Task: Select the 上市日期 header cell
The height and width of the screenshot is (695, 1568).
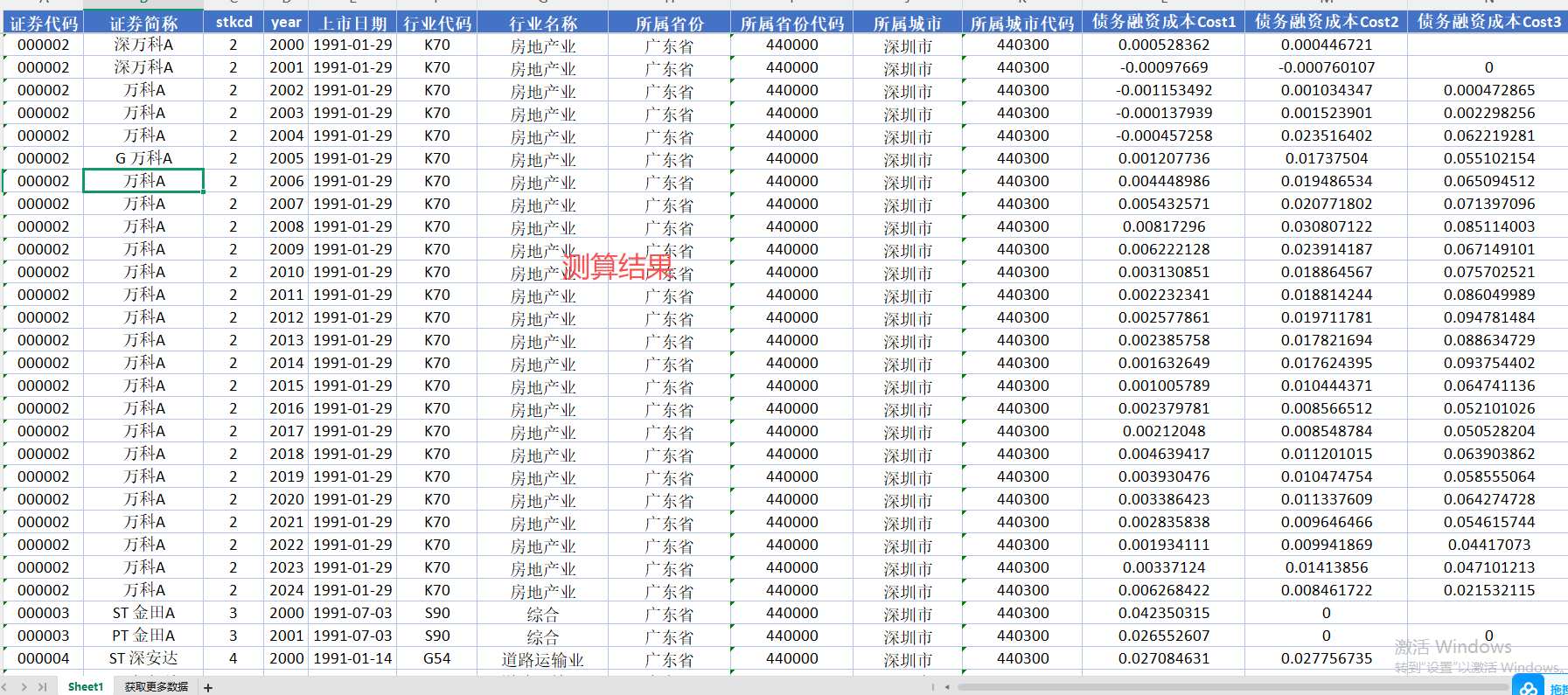Action: (352, 23)
